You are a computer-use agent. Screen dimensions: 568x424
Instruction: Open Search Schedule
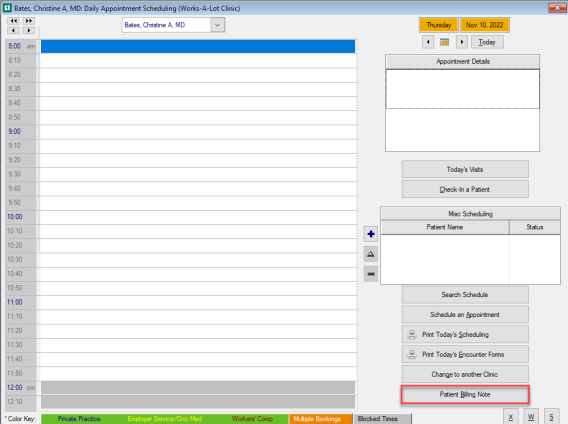[465, 295]
